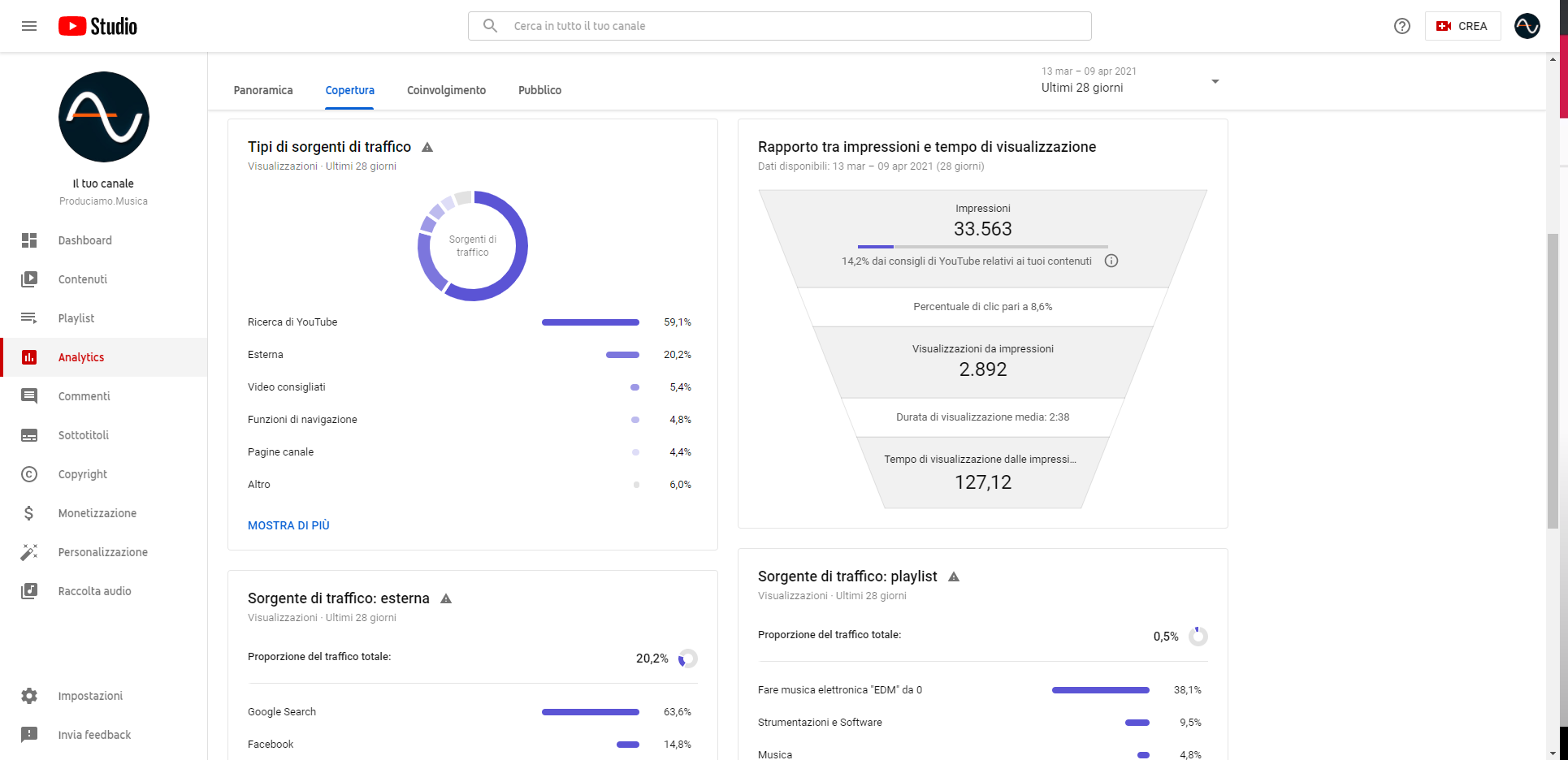Image resolution: width=1568 pixels, height=760 pixels.
Task: Click the date range dropdown arrow
Action: (1215, 81)
